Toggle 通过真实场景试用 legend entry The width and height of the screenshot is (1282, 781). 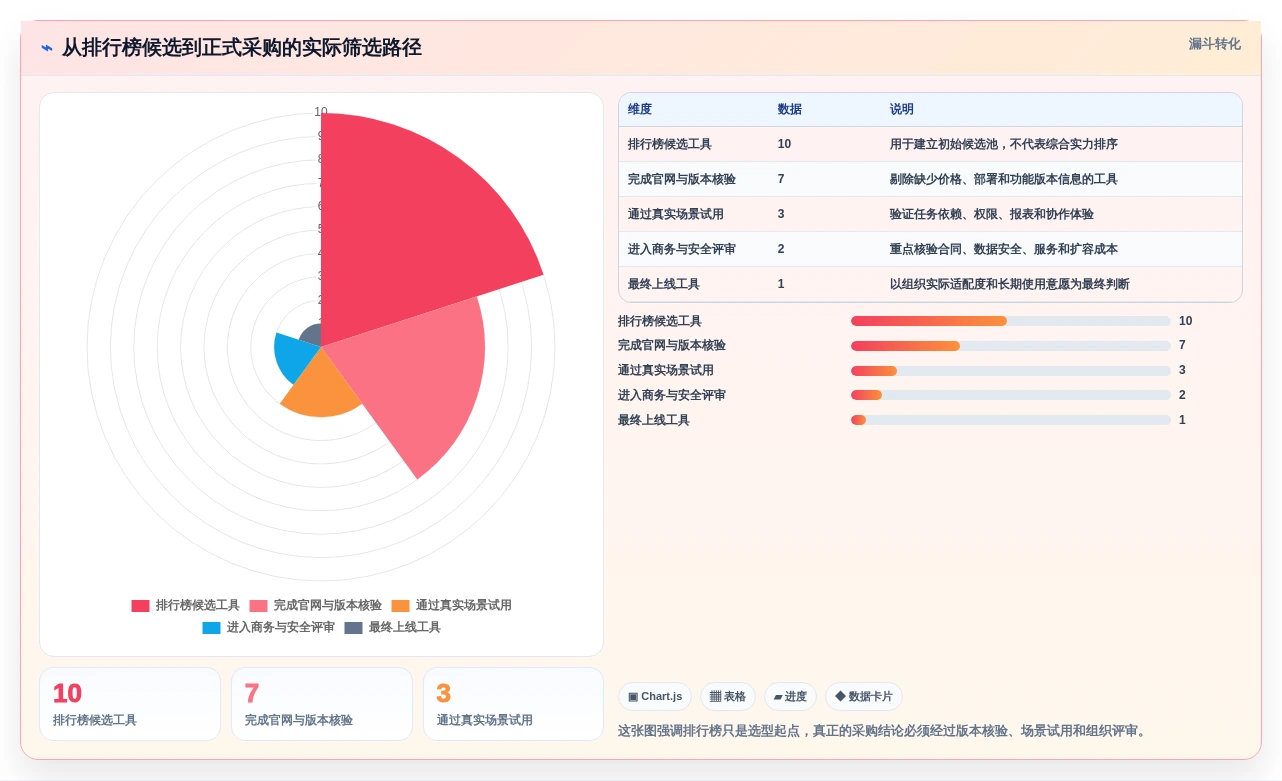pos(451,605)
